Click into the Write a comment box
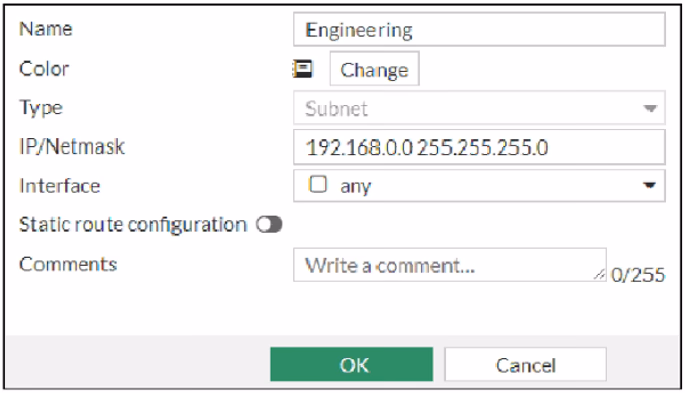The width and height of the screenshot is (685, 393). click(x=450, y=265)
